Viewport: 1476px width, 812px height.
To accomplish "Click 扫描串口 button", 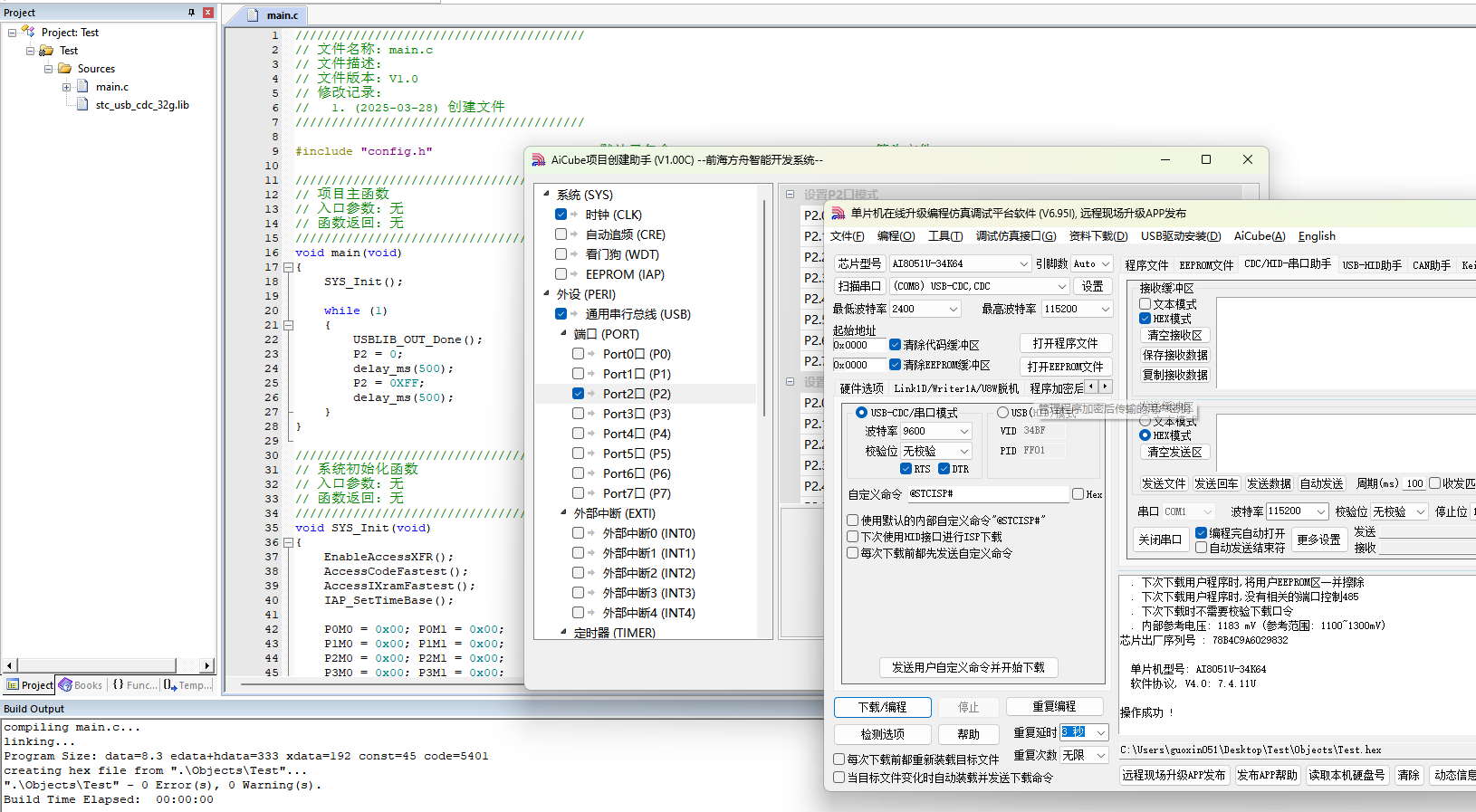I will coord(858,286).
